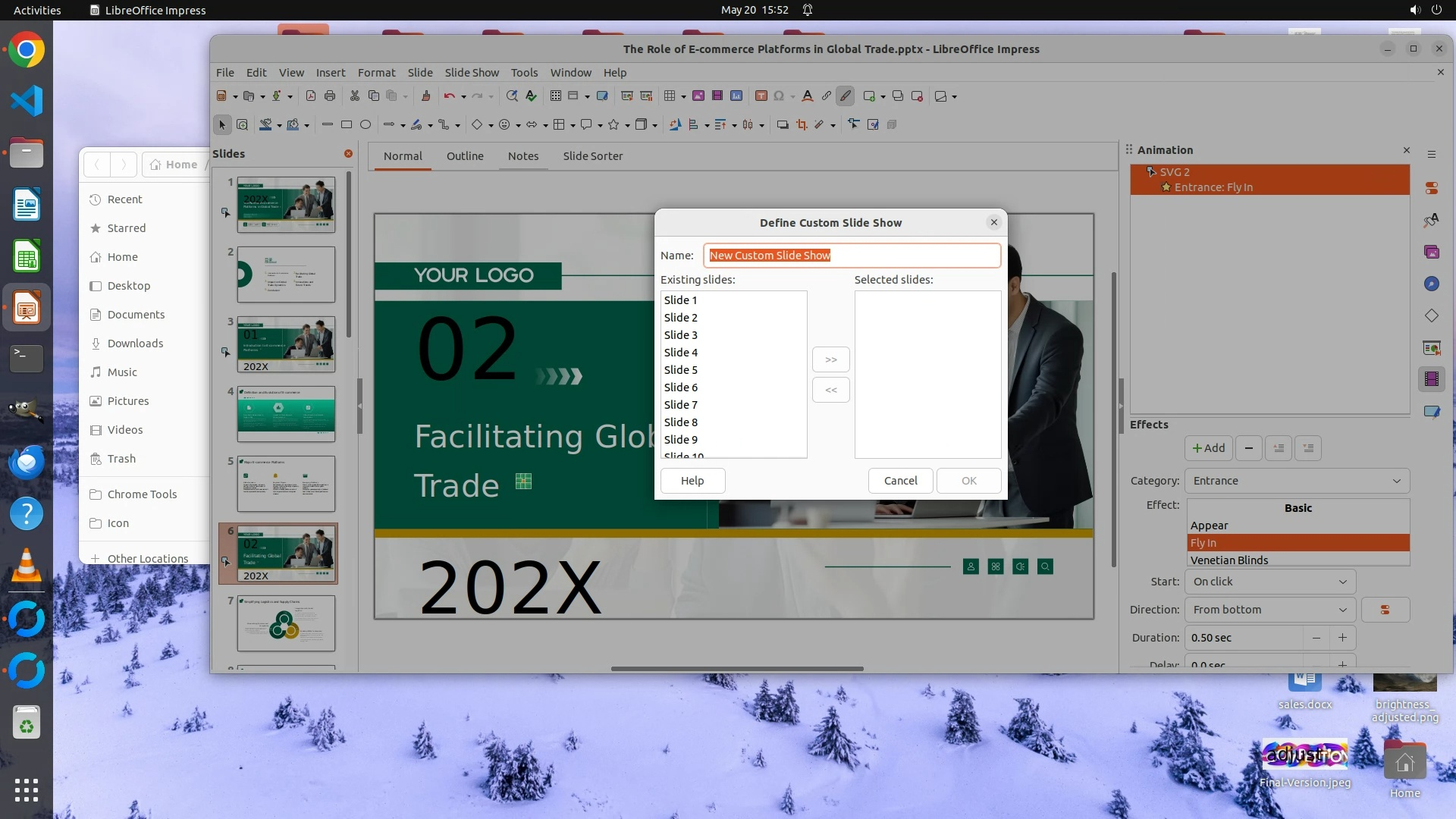Screen dimensions: 1456x819
Task: Click the Insert Image toolbar icon
Action: [698, 96]
